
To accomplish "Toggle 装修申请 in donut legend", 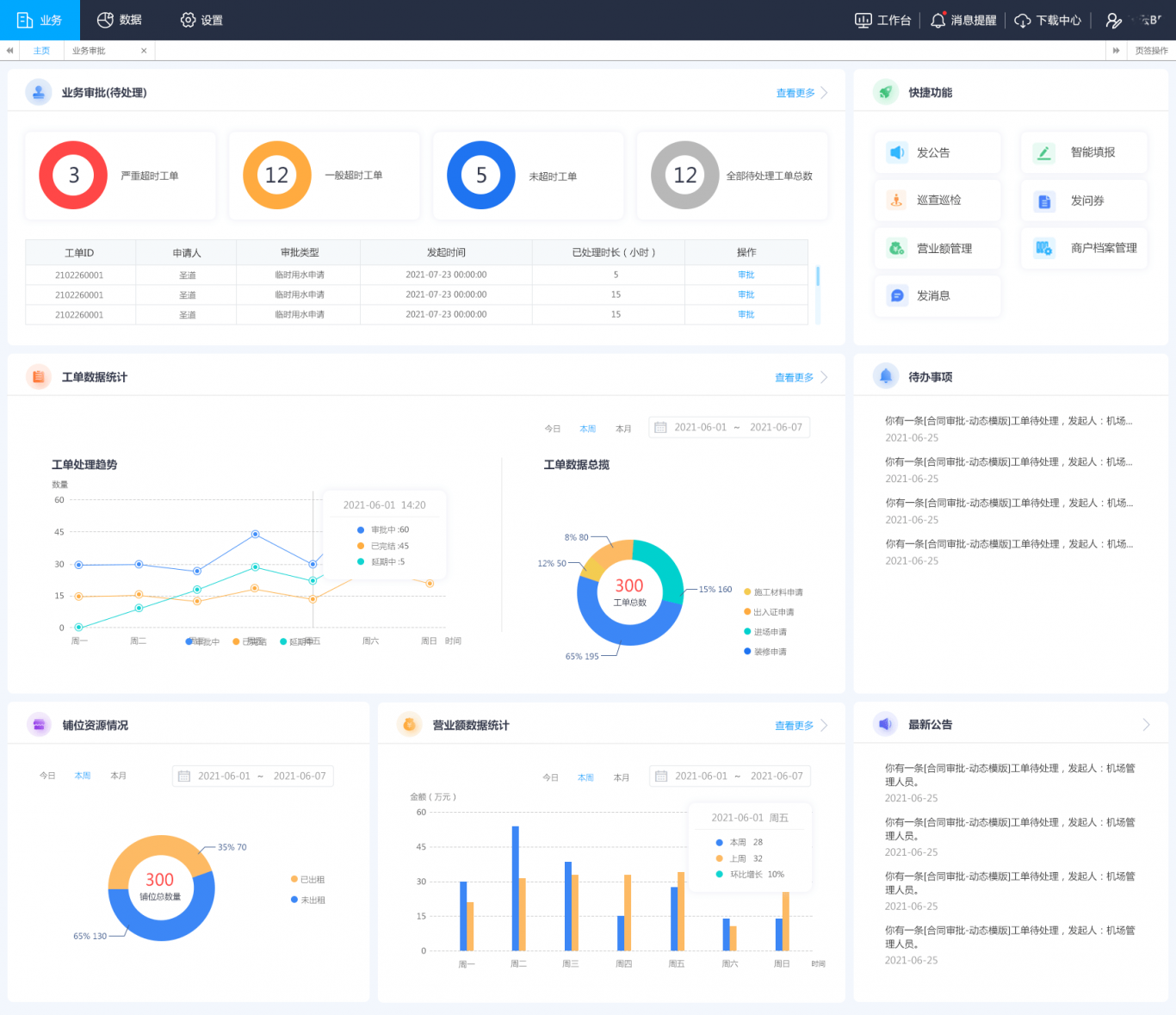I will [765, 652].
